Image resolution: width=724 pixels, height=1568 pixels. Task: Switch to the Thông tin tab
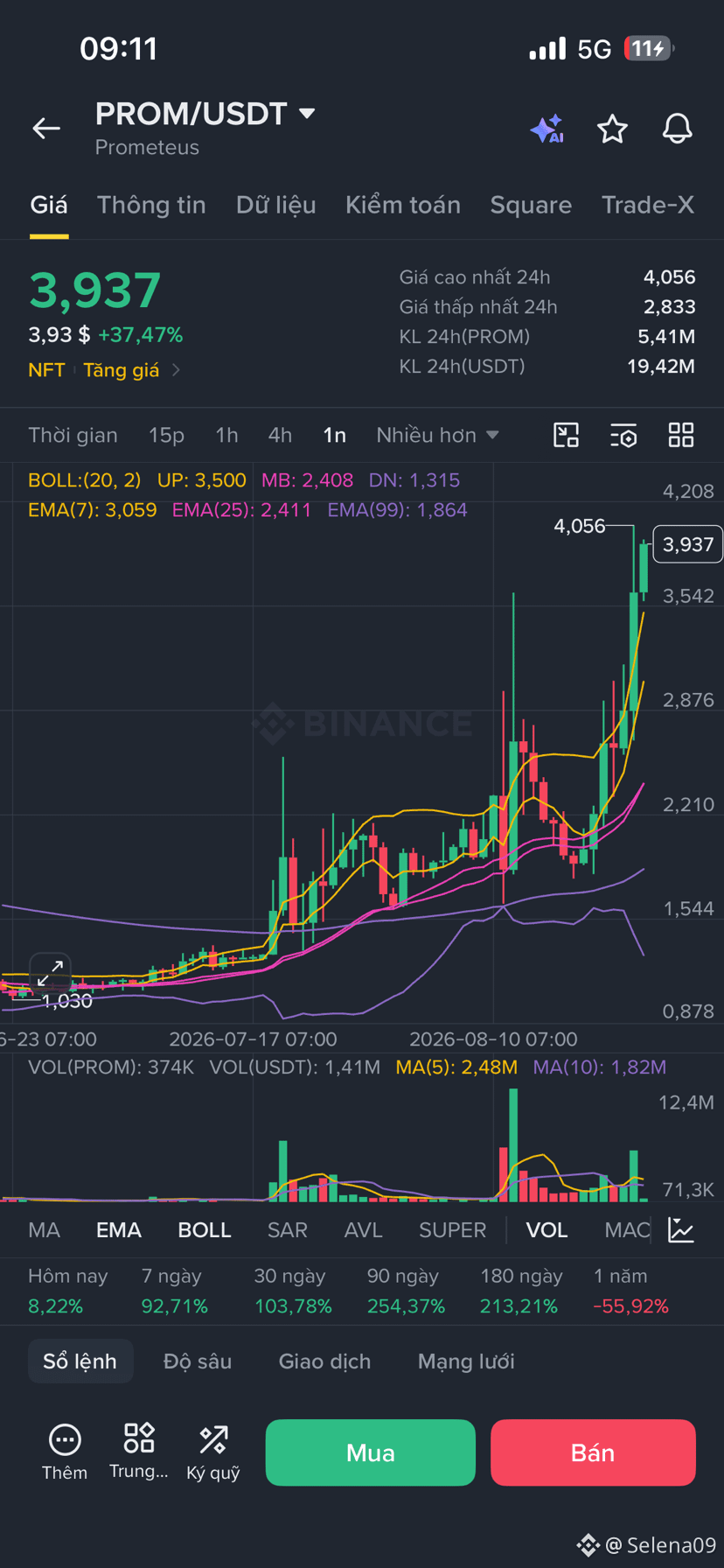tap(151, 205)
